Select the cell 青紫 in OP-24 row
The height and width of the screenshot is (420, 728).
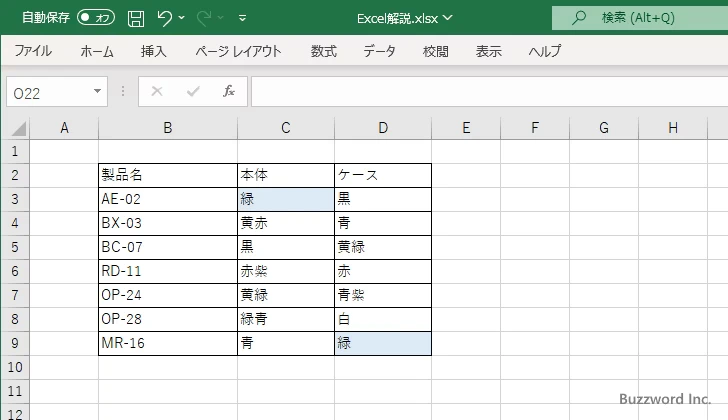(x=383, y=296)
